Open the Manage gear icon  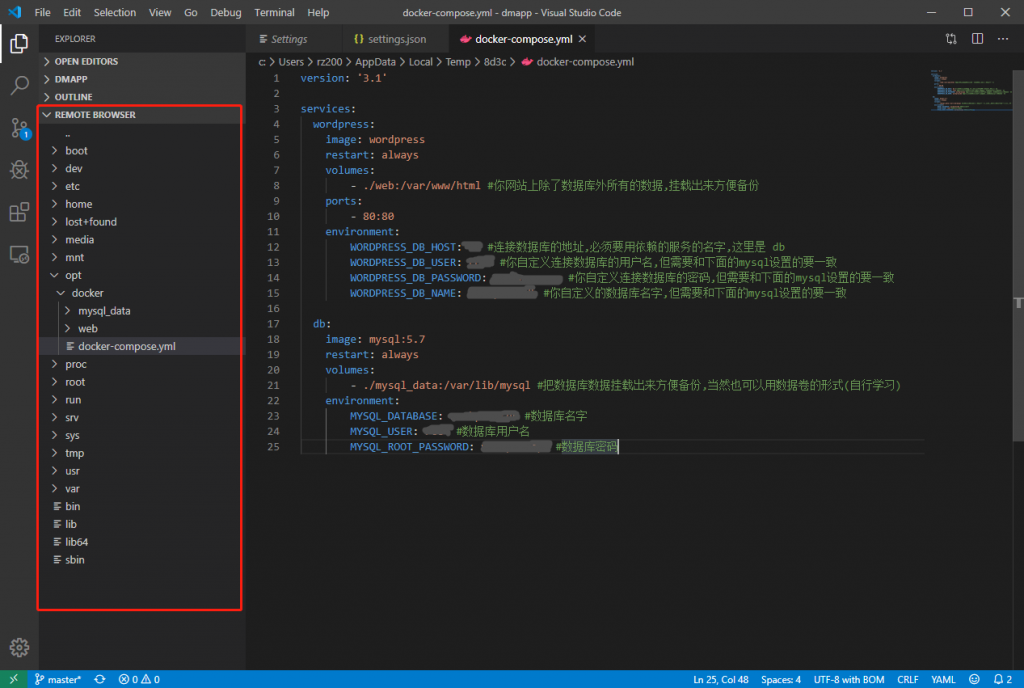[19, 647]
